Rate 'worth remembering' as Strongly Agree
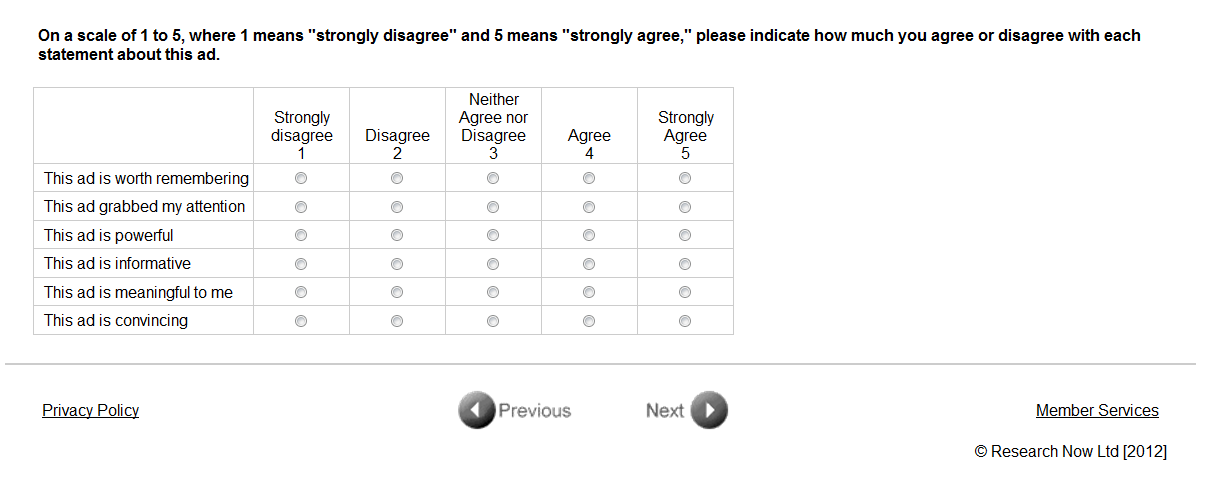Image resolution: width=1207 pixels, height=485 pixels. pos(685,178)
